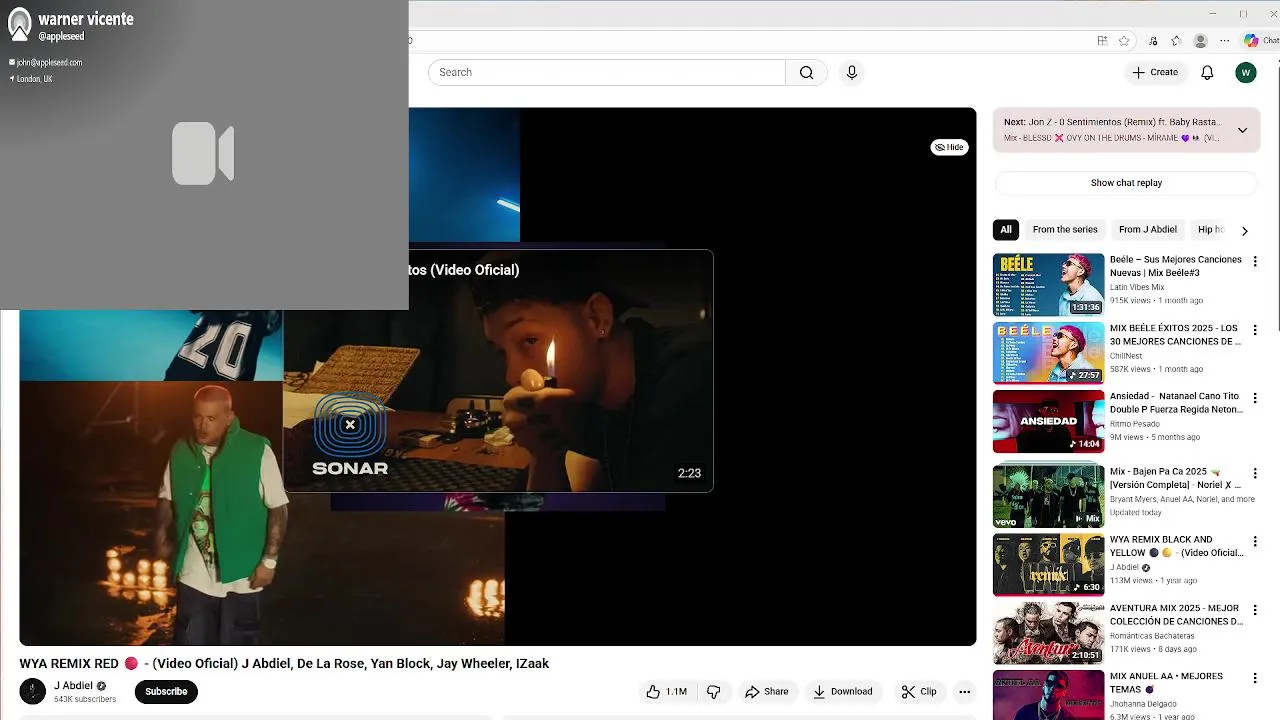Screen dimensions: 1280x720
Task: Start voice search with microphone icon
Action: tap(852, 72)
